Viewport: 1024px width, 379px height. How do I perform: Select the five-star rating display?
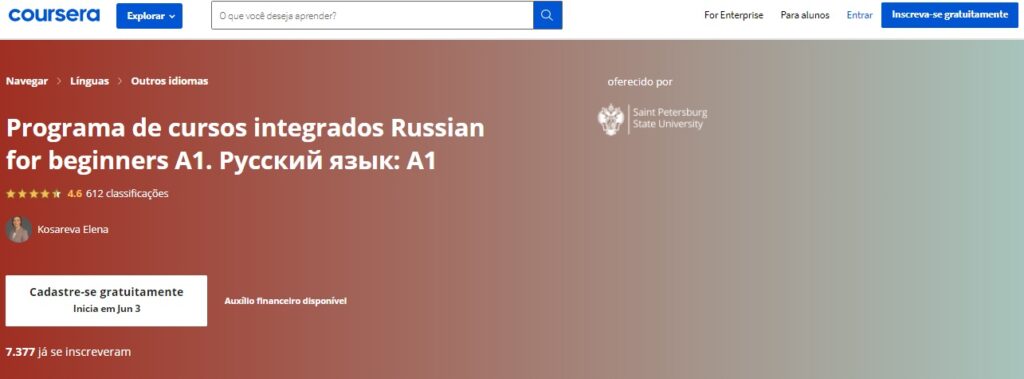[x=33, y=193]
